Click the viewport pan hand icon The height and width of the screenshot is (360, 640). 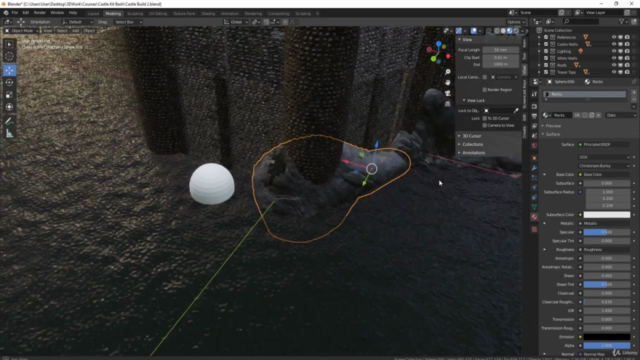(448, 82)
